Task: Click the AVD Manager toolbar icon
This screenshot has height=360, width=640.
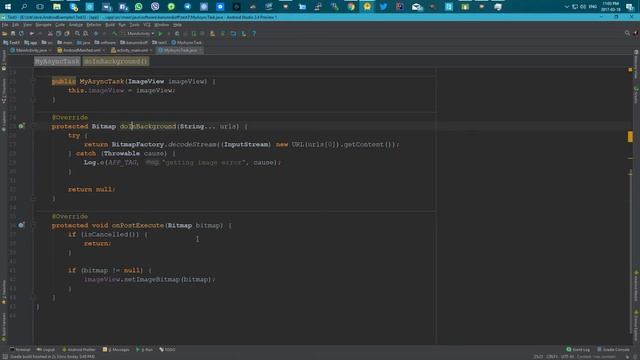Action: 212,33
